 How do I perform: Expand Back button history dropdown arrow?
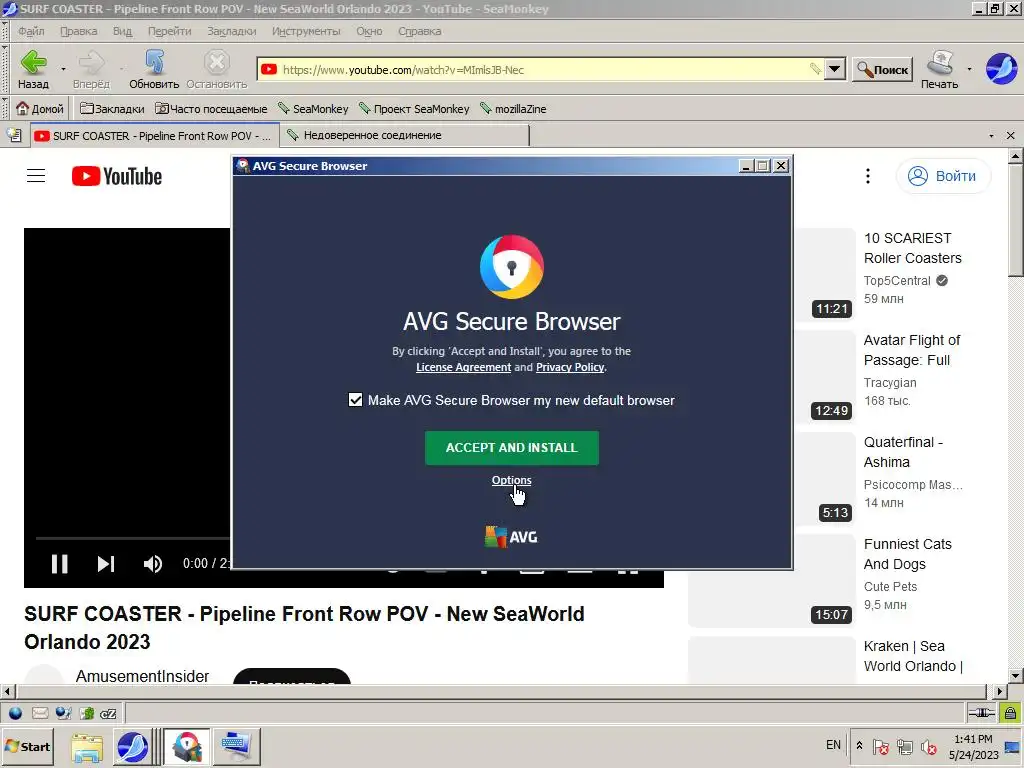tap(63, 69)
